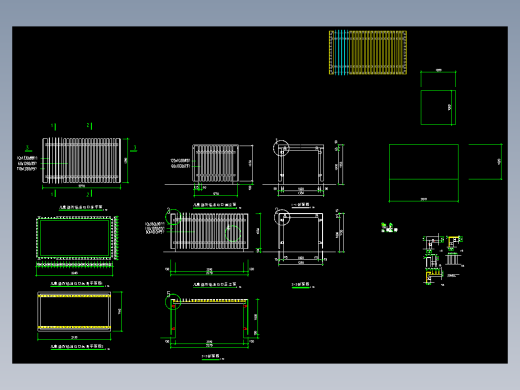
Task: Select the green rectangle with hatched border
Action: [x=74, y=238]
